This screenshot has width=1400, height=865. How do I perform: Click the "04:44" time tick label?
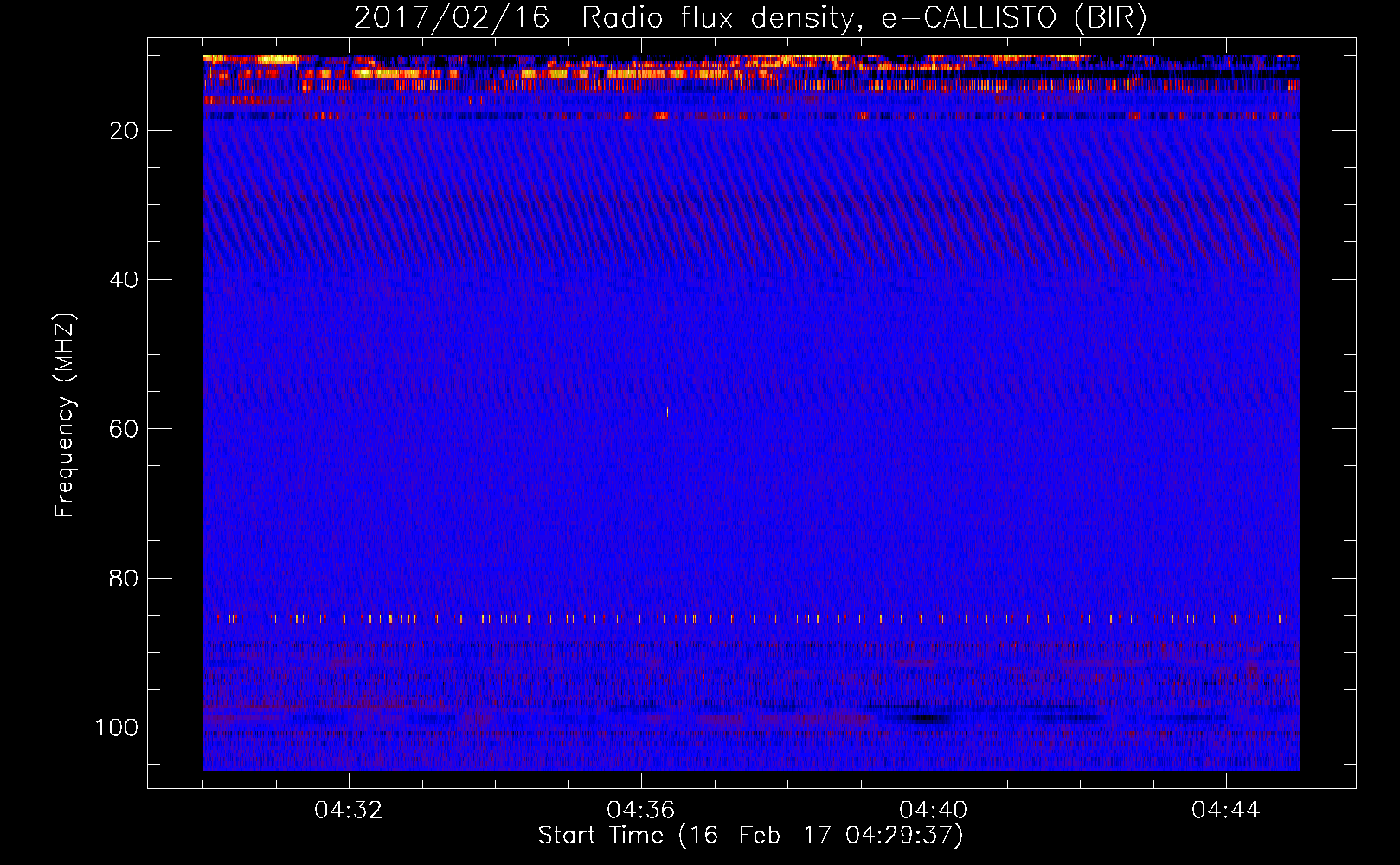tap(1226, 811)
